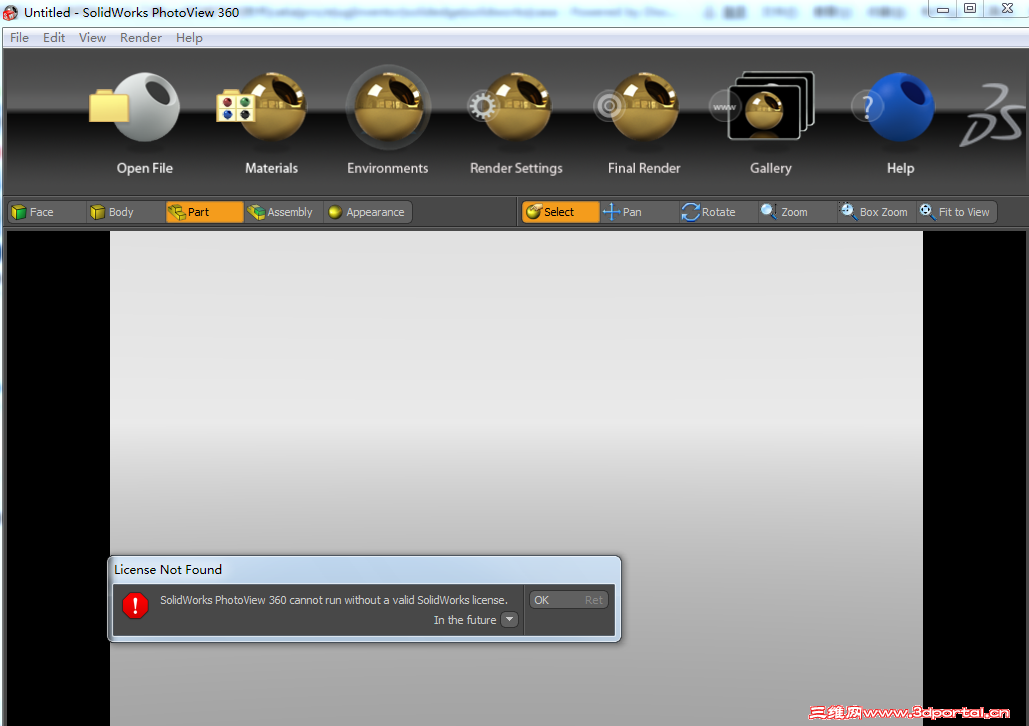The image size is (1029, 726).
Task: Minimize the PhotoView 360 window
Action: pos(943,9)
